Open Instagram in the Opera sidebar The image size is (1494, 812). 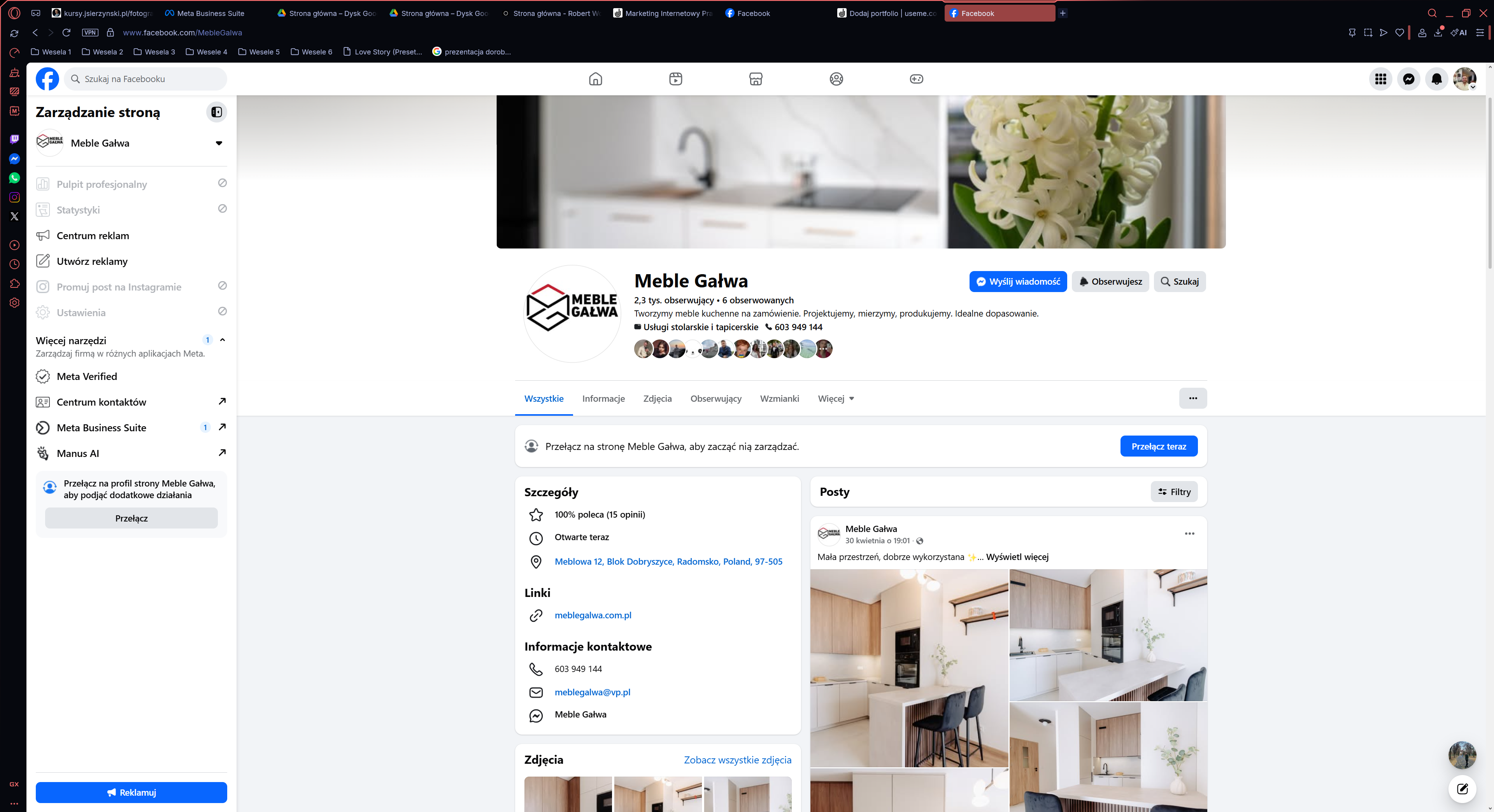(x=14, y=197)
